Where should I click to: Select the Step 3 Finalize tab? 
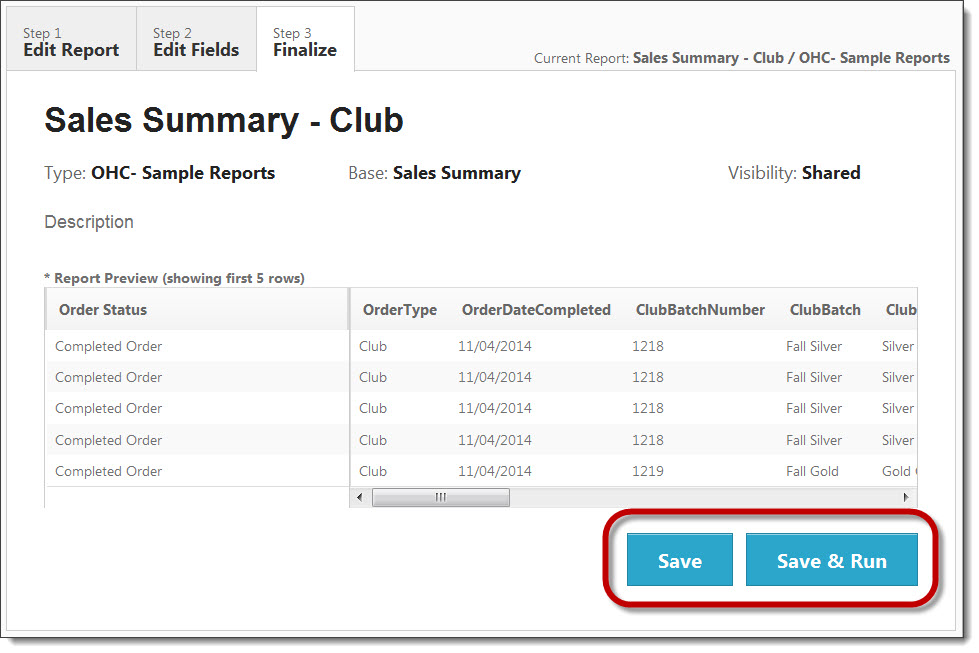point(305,38)
